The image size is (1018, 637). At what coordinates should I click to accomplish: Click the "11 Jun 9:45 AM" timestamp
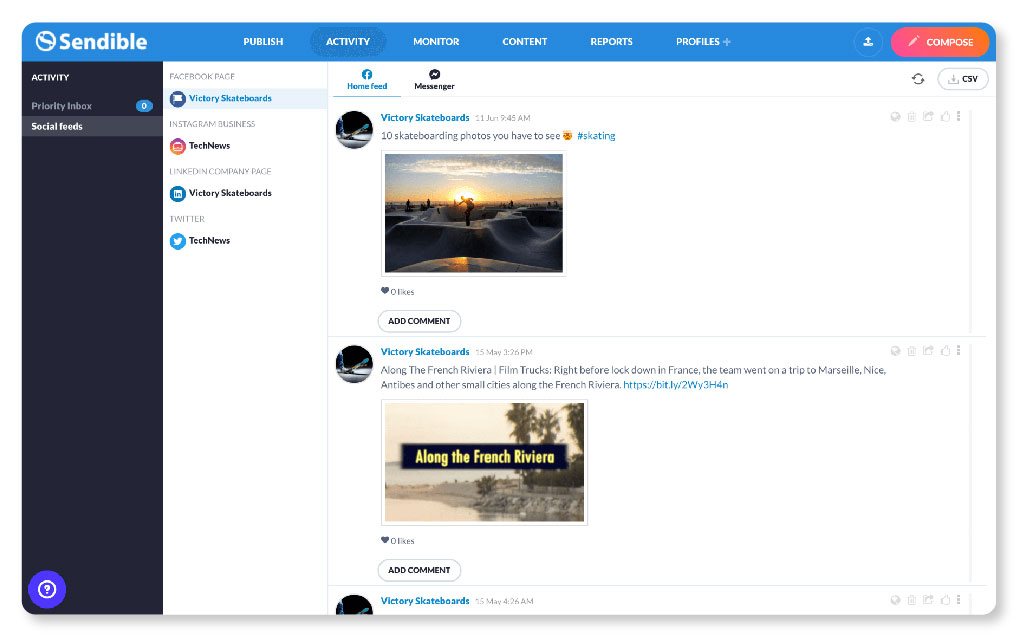coord(503,118)
